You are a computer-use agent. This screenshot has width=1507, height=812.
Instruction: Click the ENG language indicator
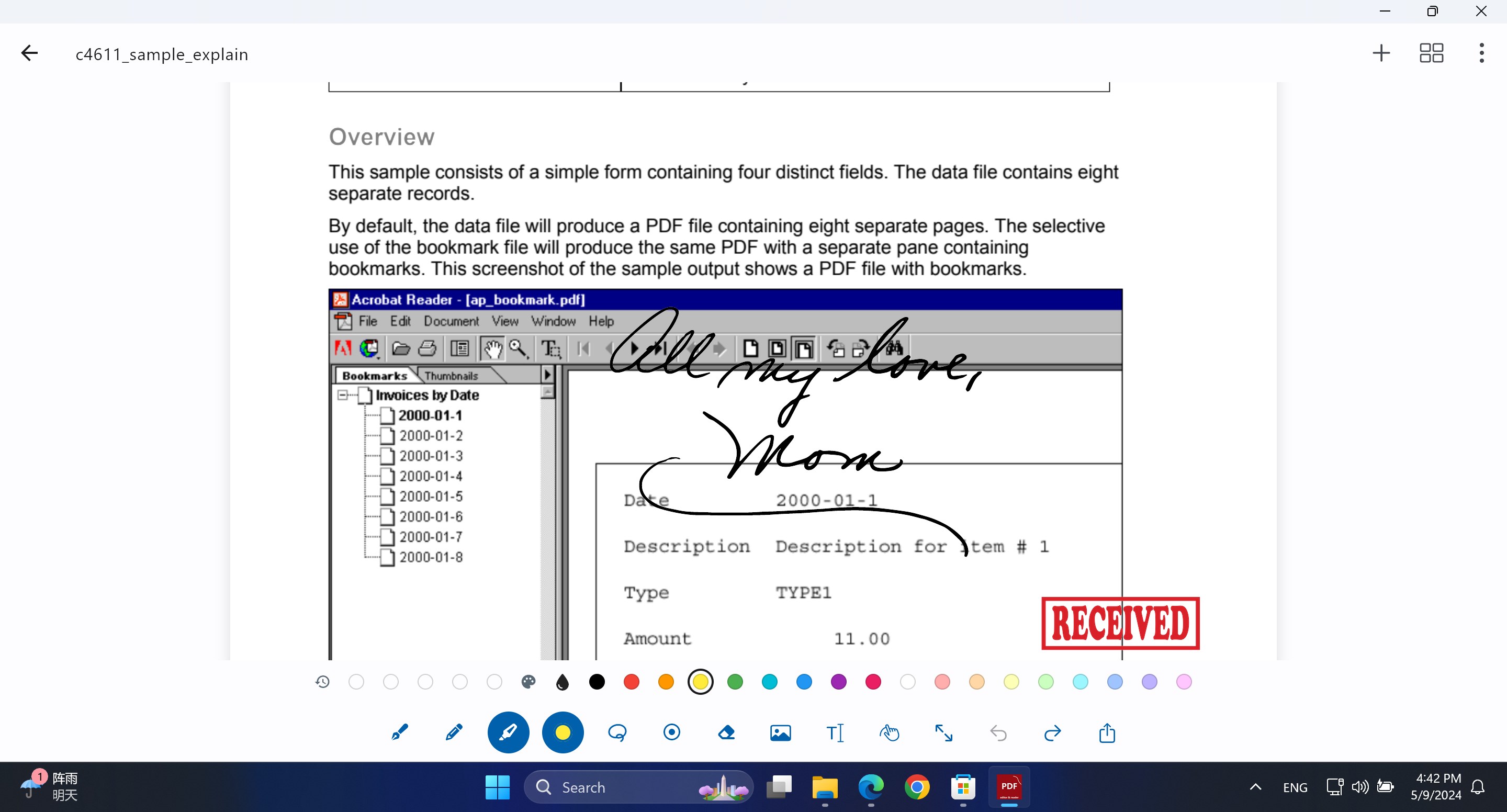coord(1295,787)
